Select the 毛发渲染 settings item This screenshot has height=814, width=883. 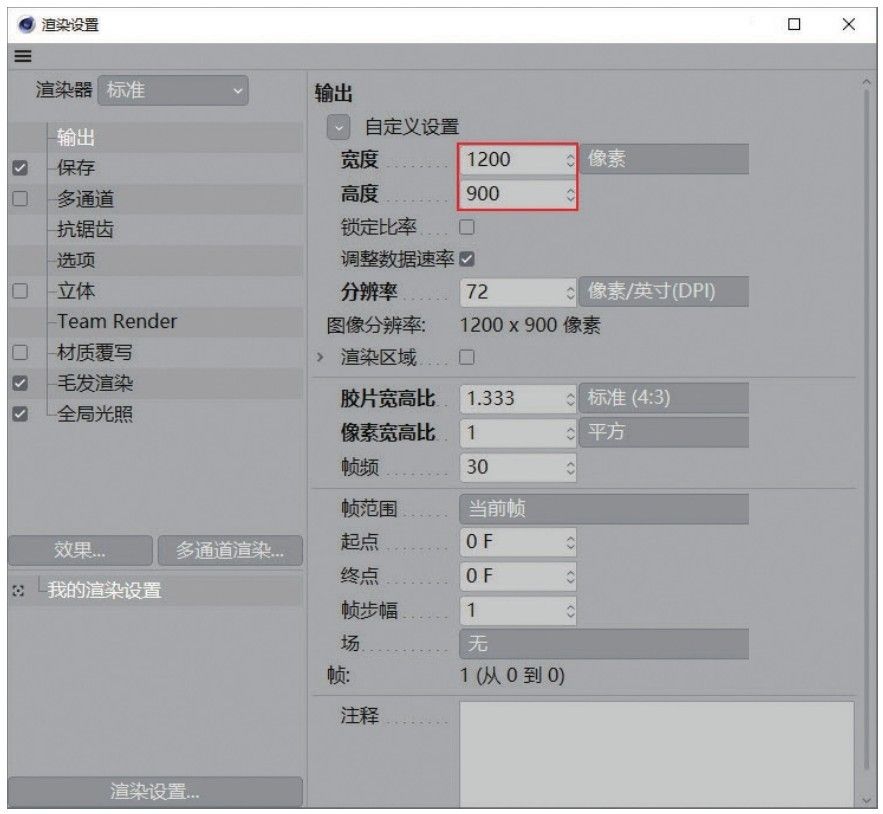click(x=95, y=383)
